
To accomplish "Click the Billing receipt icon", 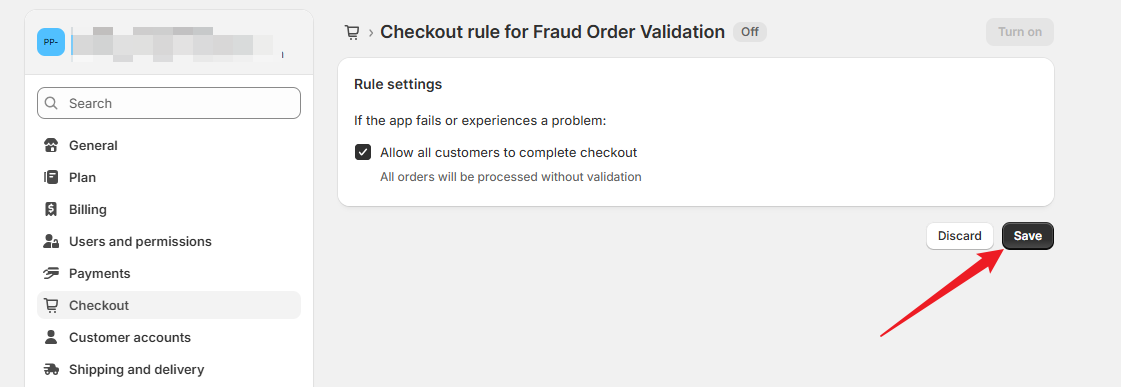I will [51, 210].
